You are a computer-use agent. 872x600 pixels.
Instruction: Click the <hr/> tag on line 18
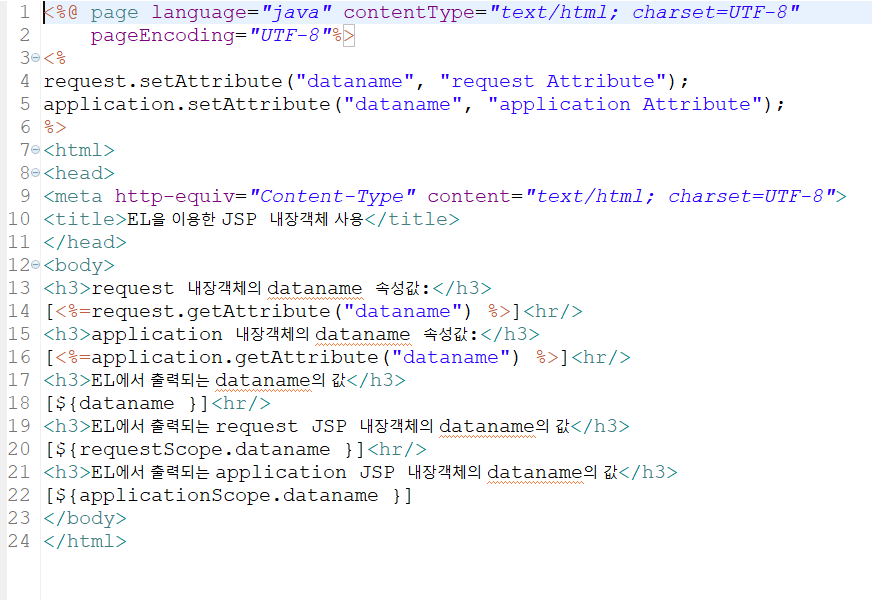click(x=241, y=403)
